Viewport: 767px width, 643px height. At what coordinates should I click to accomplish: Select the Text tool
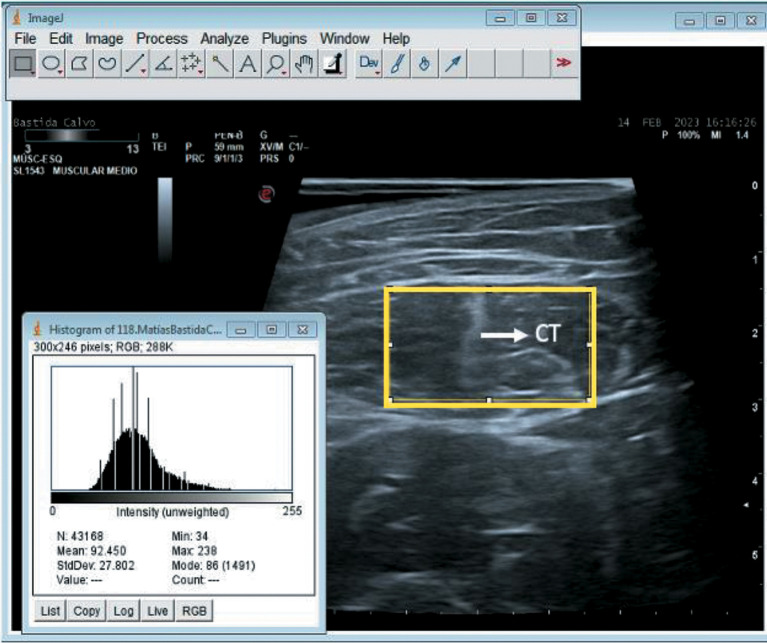pyautogui.click(x=247, y=64)
